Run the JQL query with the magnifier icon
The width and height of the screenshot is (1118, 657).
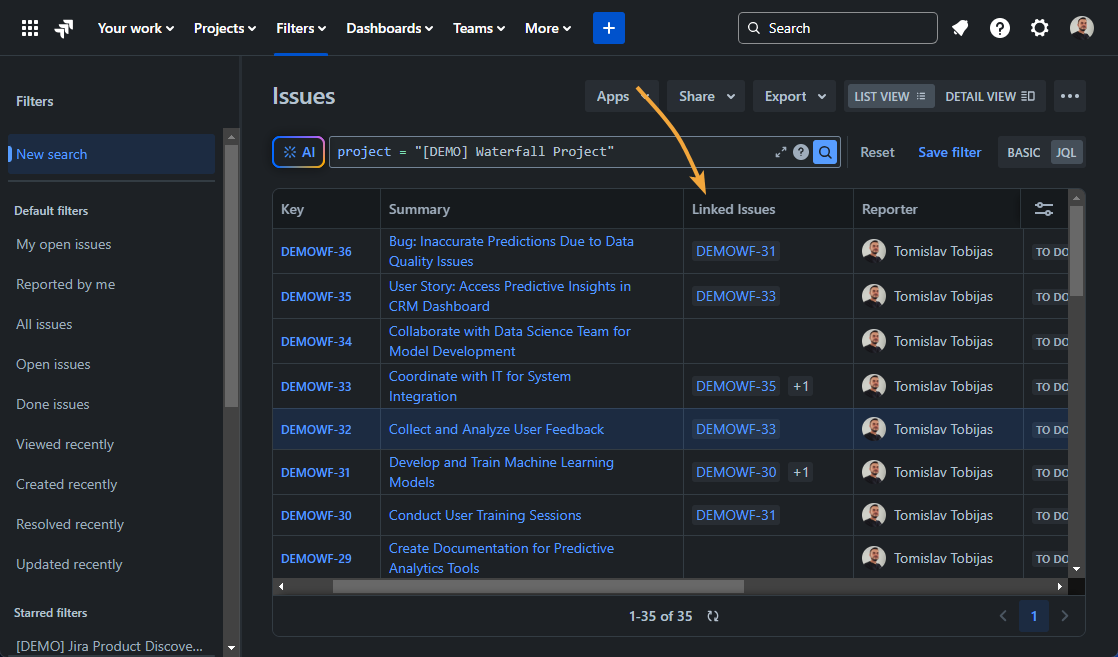click(x=824, y=151)
